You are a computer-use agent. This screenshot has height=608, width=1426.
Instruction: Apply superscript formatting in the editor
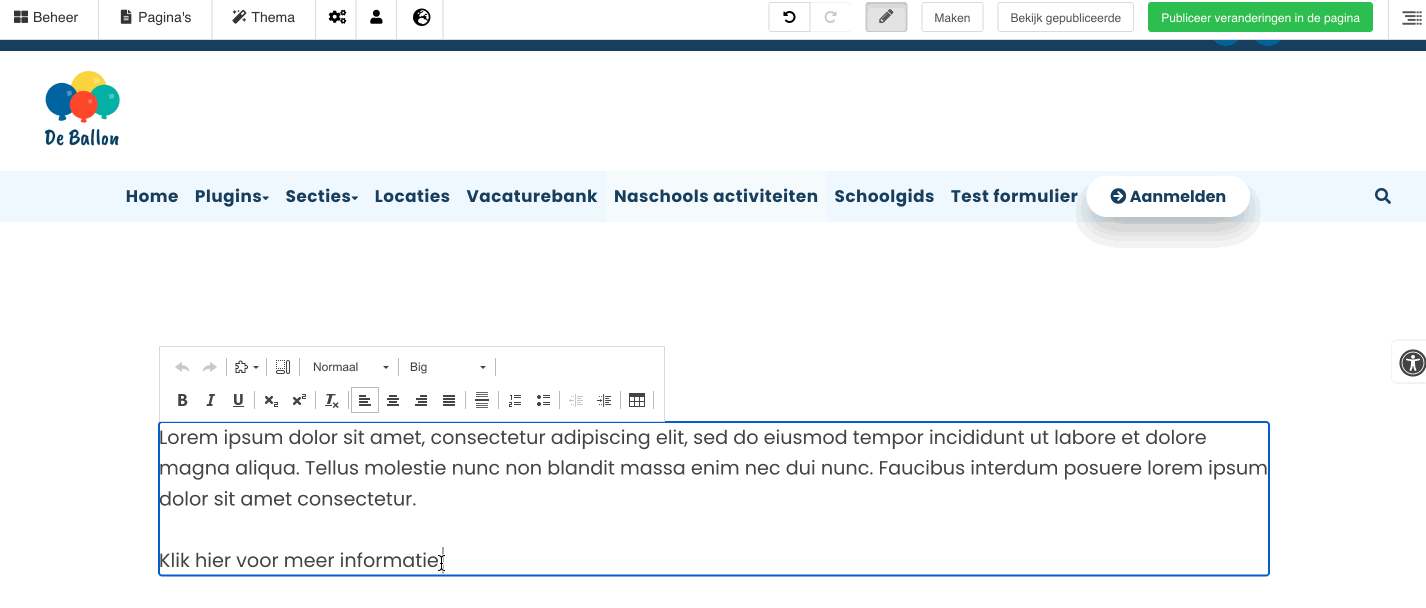(x=298, y=400)
